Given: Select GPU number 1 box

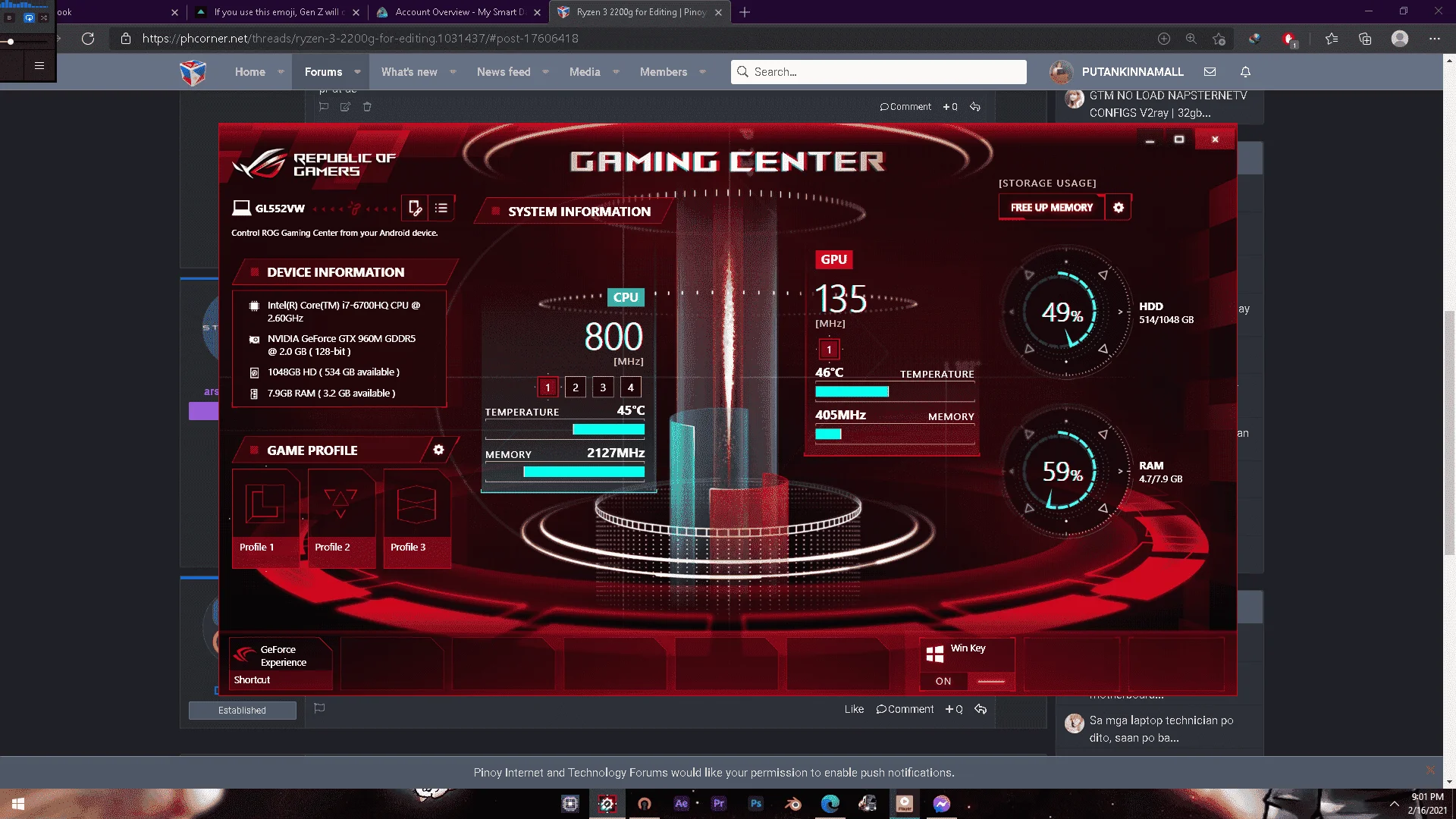Looking at the screenshot, I should point(829,350).
